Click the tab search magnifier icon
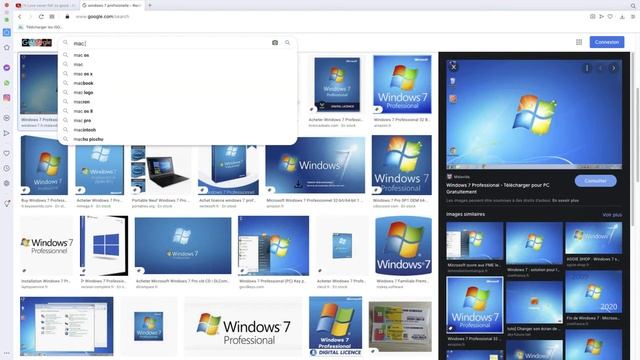The height and width of the screenshot is (360, 640). [x=633, y=5]
